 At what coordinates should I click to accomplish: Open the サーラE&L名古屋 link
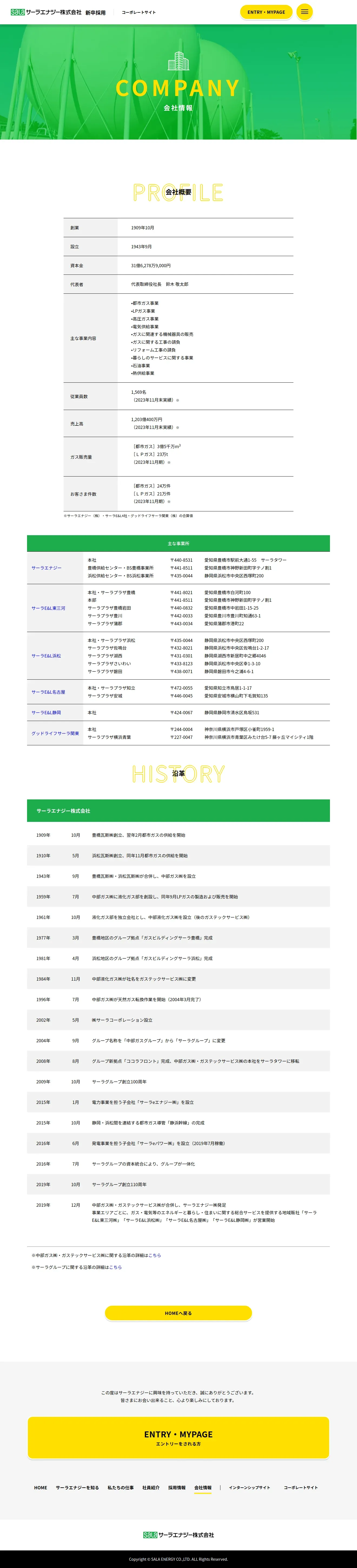point(48,692)
